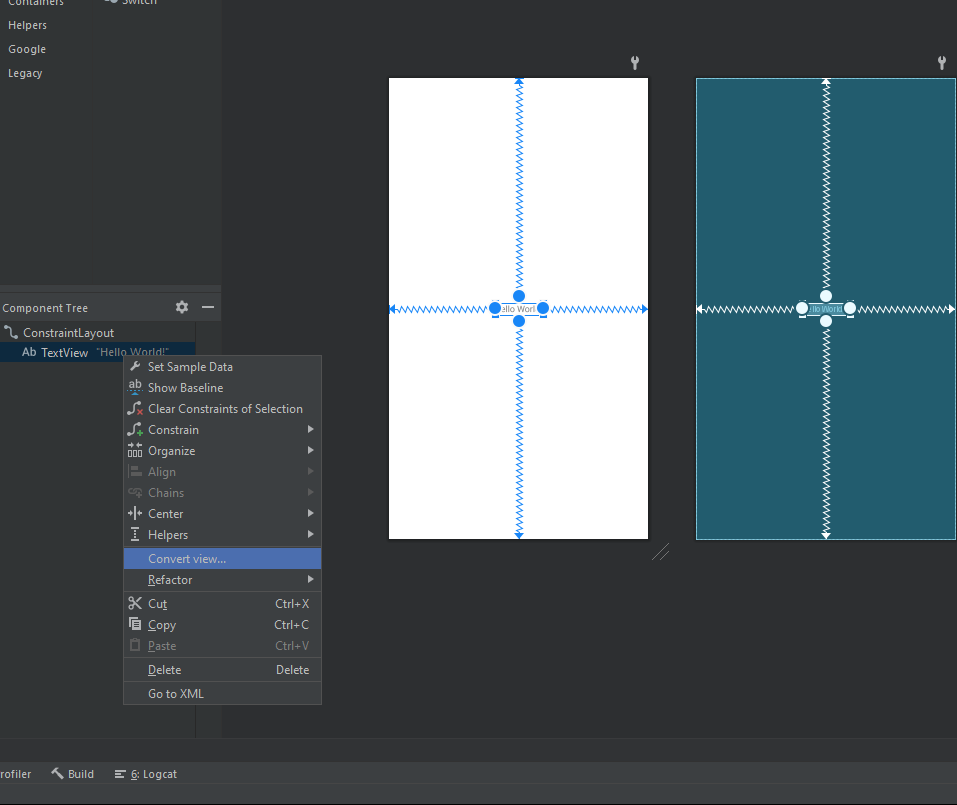Image resolution: width=957 pixels, height=805 pixels.
Task: Open the Build tool window
Action: 73,774
